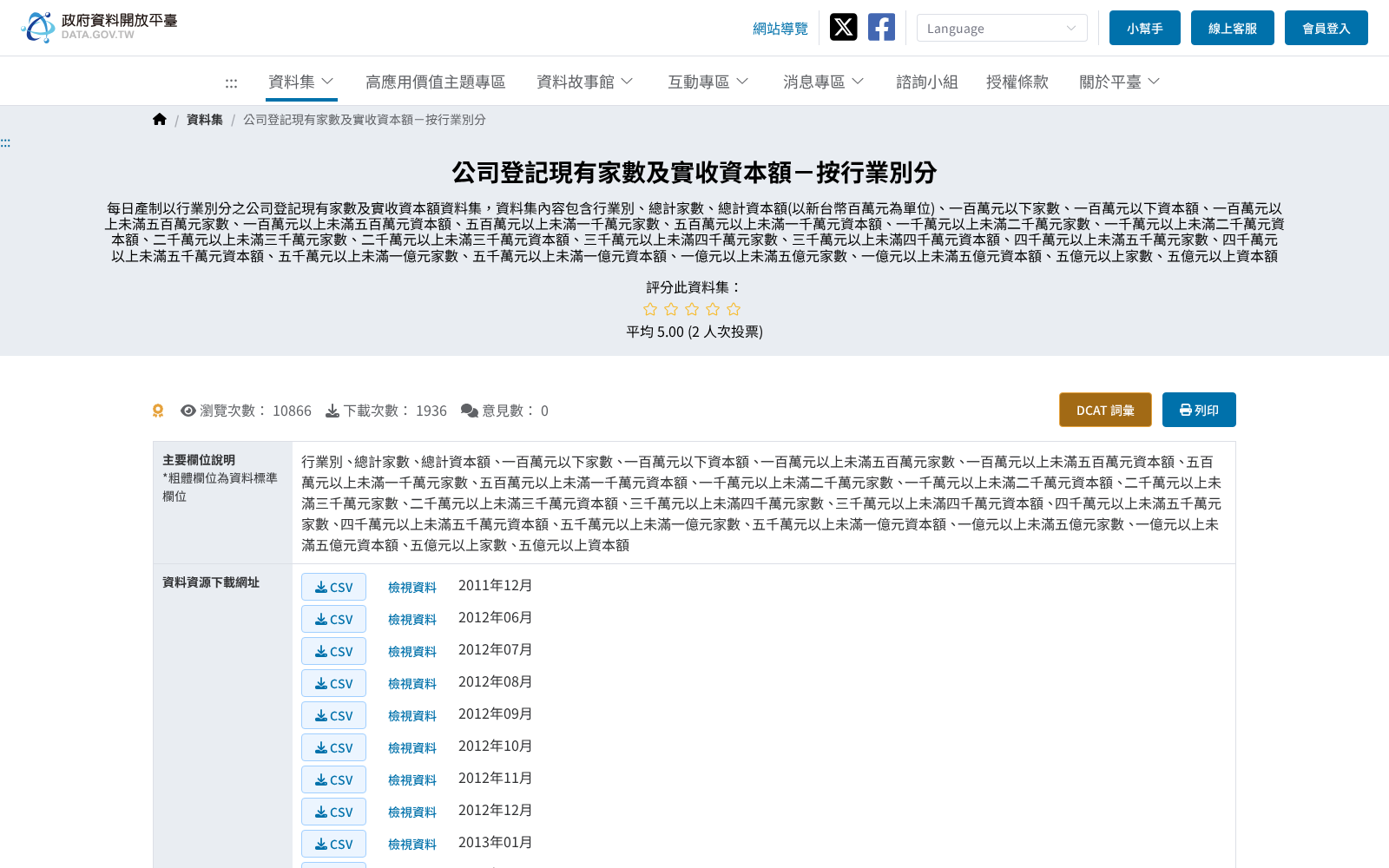Expand the 資料集 menu
1389x868 pixels.
[301, 82]
